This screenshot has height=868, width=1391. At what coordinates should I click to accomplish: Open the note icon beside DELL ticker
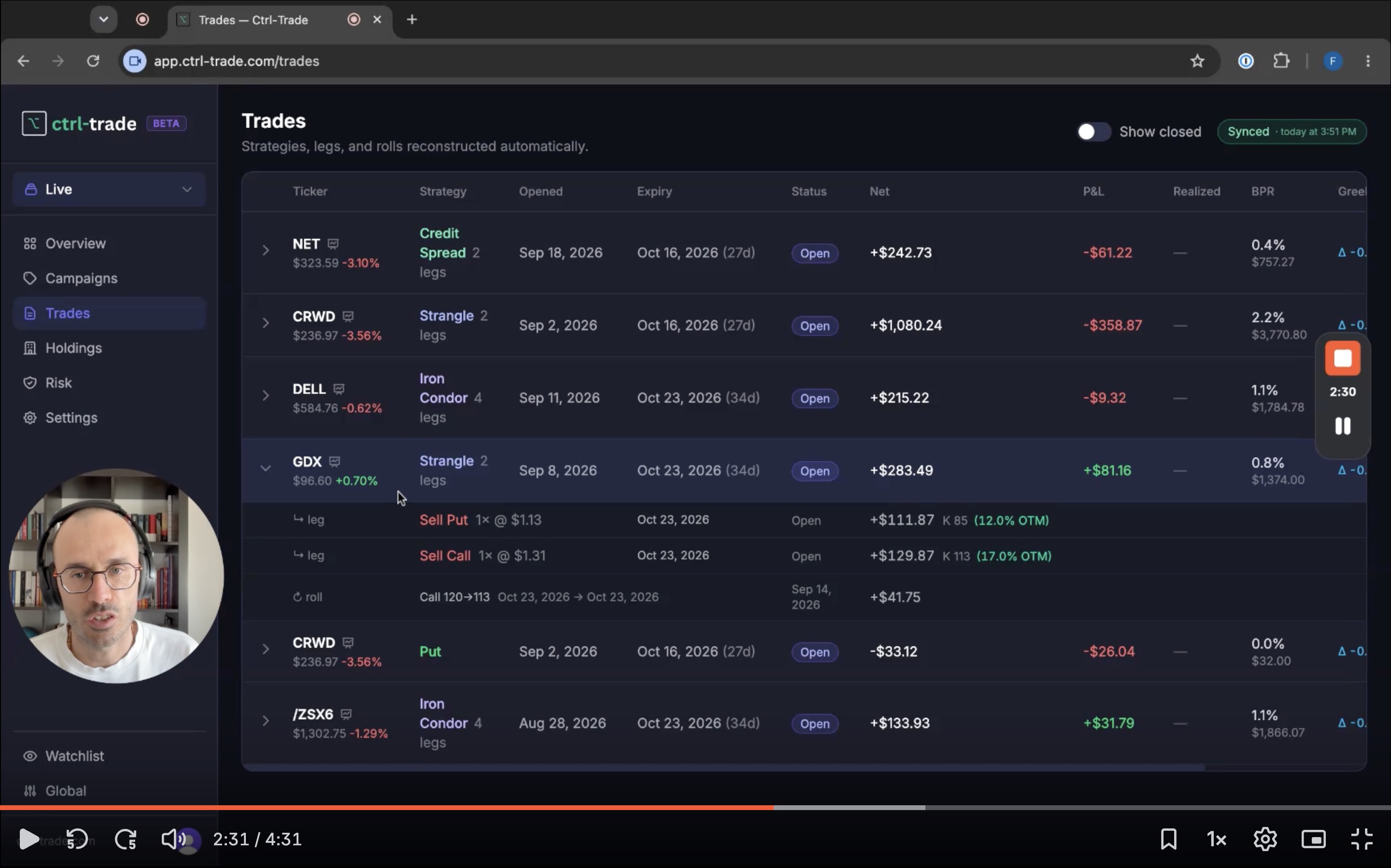point(339,389)
